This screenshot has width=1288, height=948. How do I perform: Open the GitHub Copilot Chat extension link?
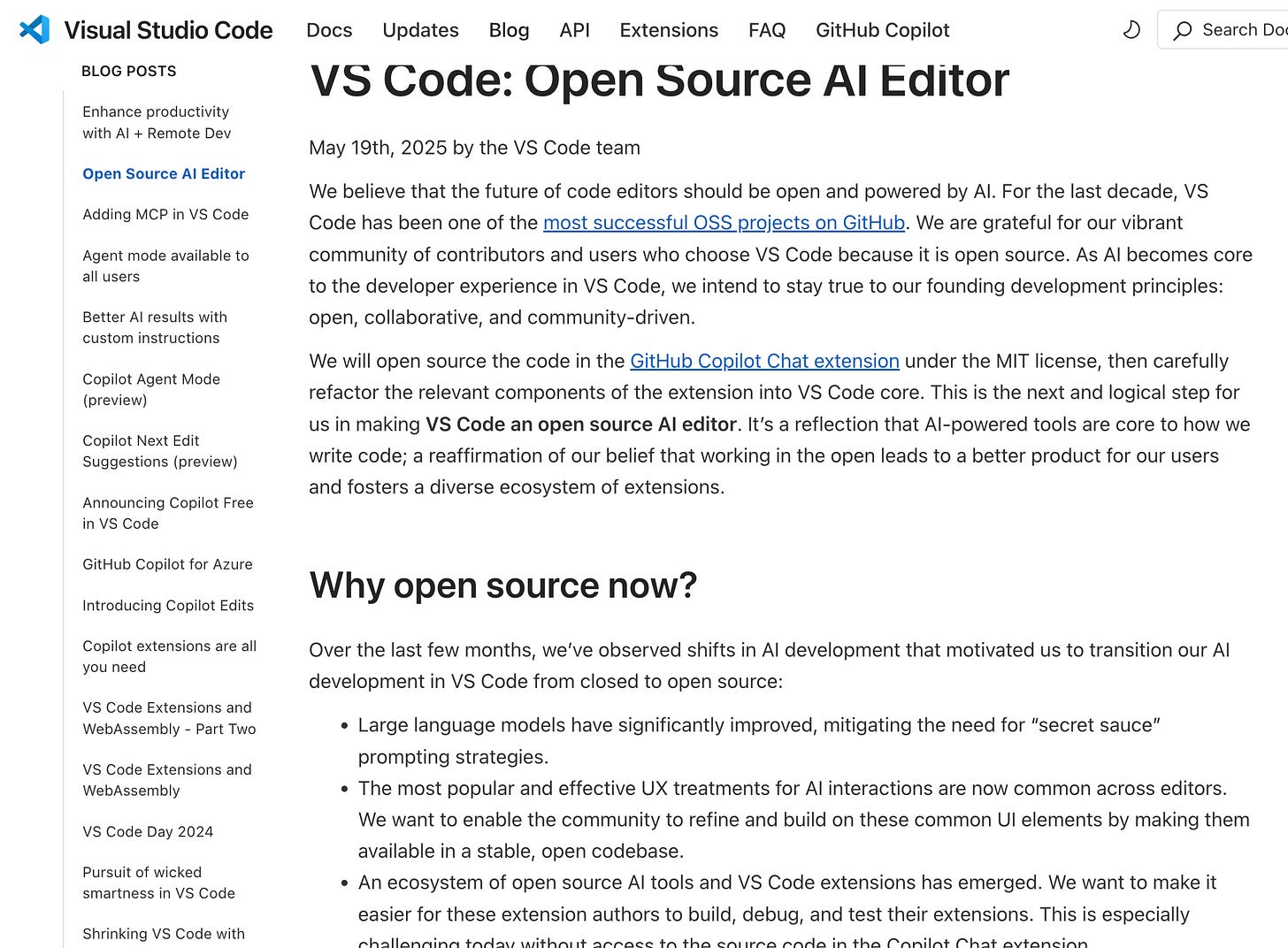pyautogui.click(x=764, y=361)
